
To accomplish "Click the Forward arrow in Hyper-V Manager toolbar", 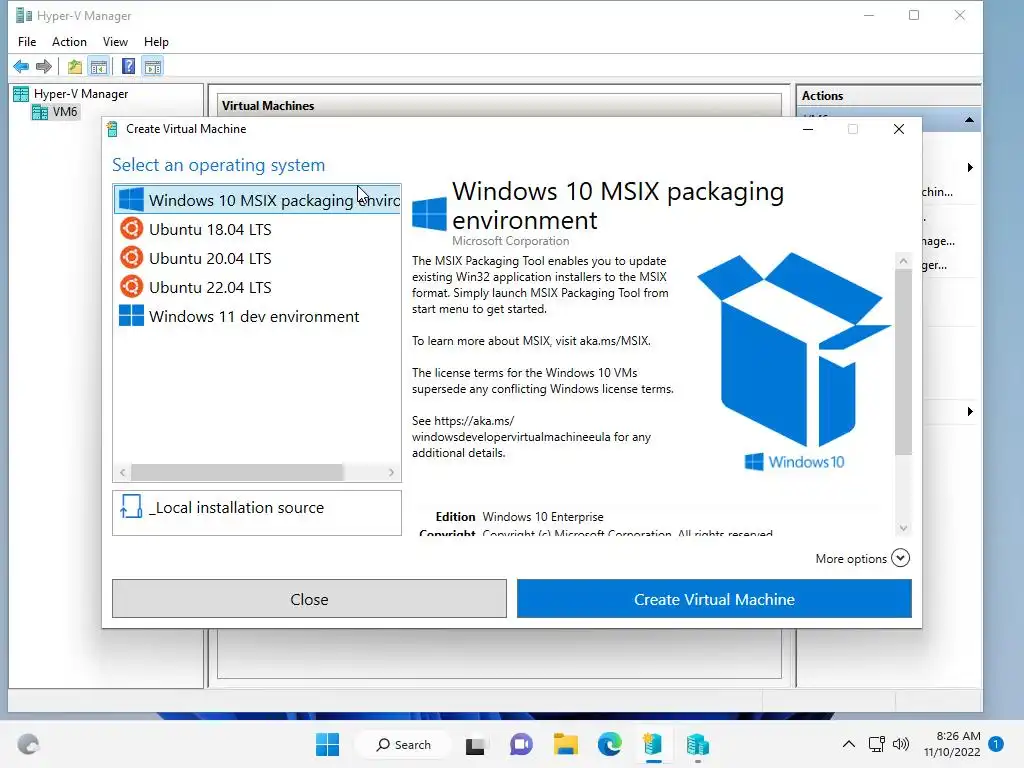I will pyautogui.click(x=44, y=66).
